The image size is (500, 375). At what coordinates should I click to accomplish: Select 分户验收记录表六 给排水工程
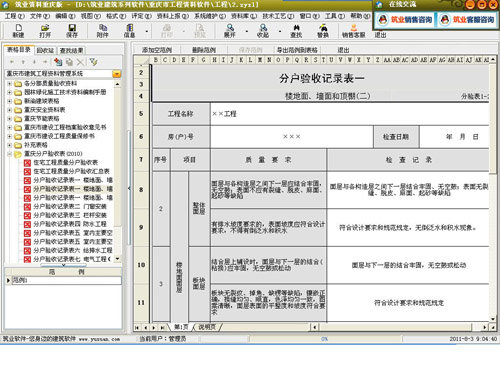(x=73, y=250)
